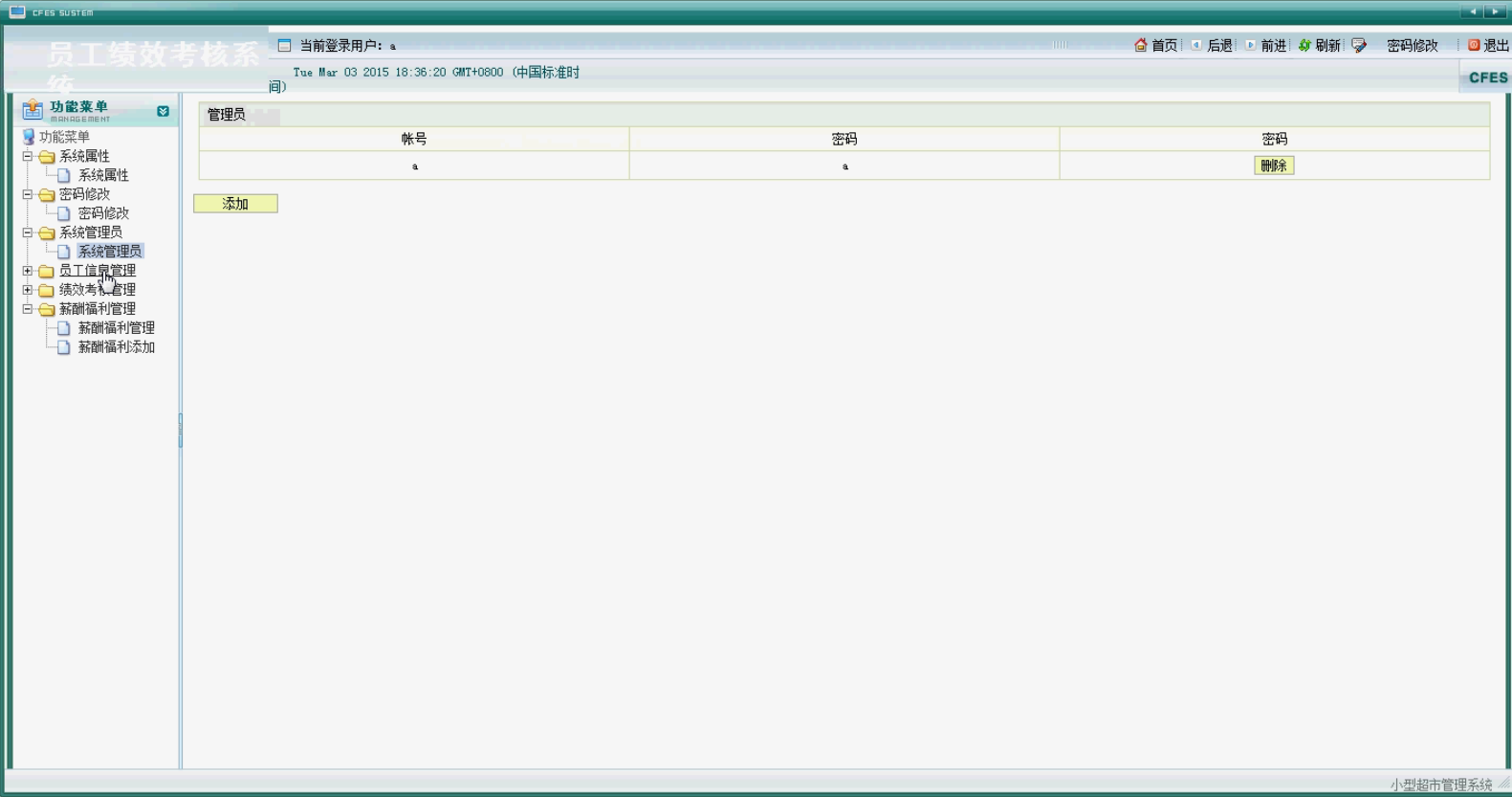Click the 前进 forward arrow icon

click(1250, 45)
